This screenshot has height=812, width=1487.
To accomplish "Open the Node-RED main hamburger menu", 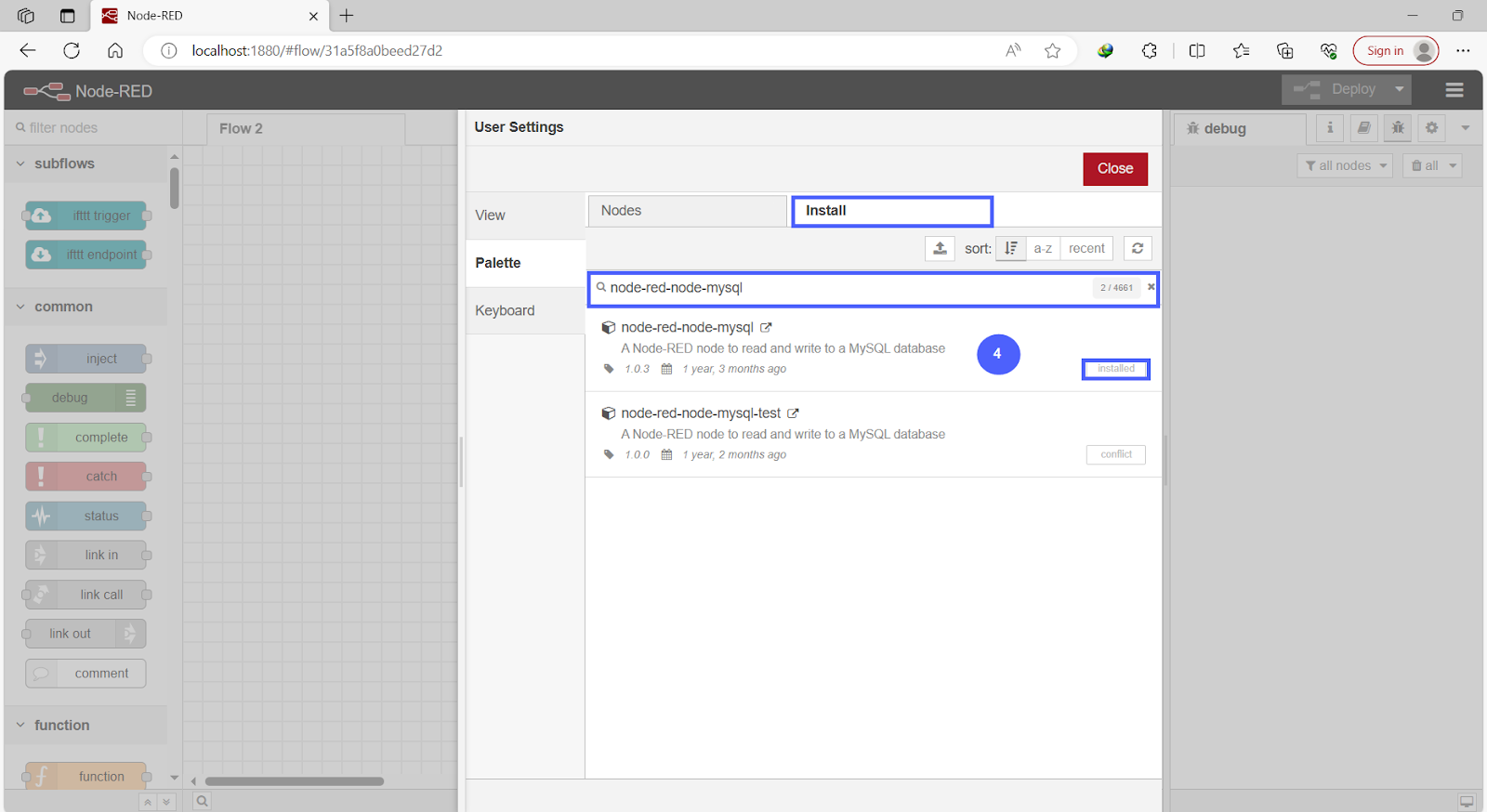I will 1454,90.
